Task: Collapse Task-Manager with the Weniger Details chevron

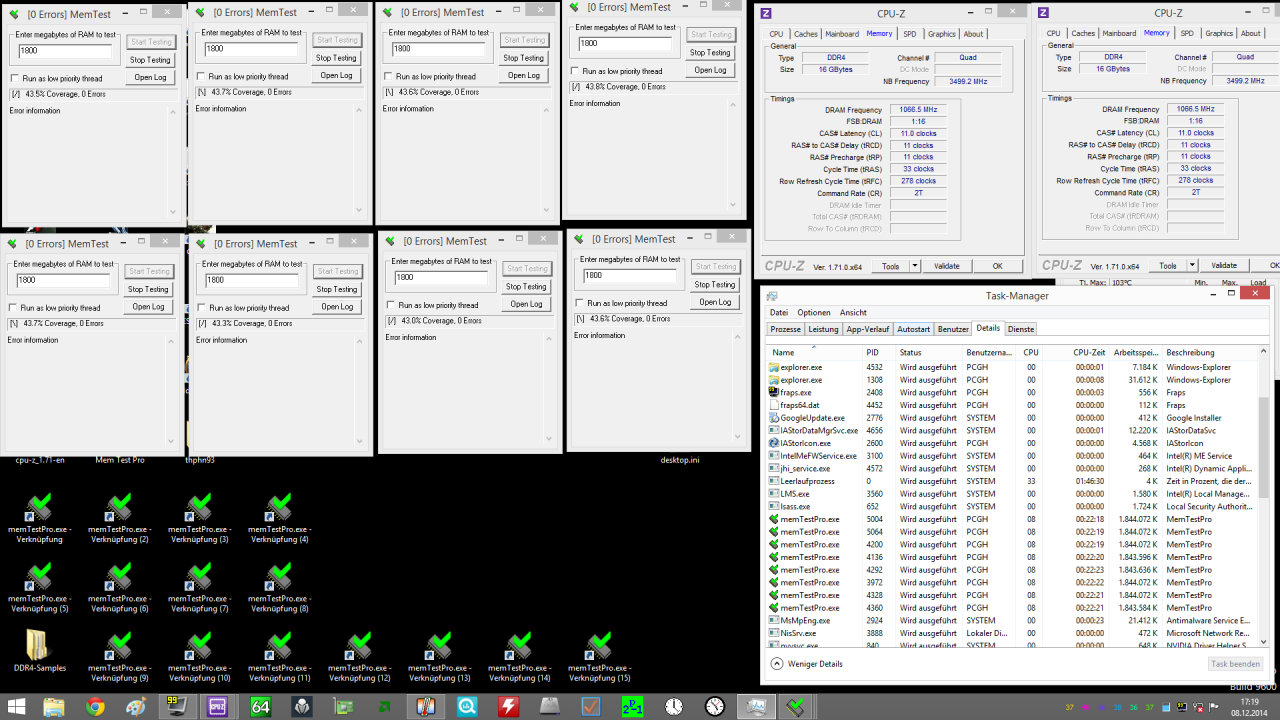Action: click(x=777, y=664)
